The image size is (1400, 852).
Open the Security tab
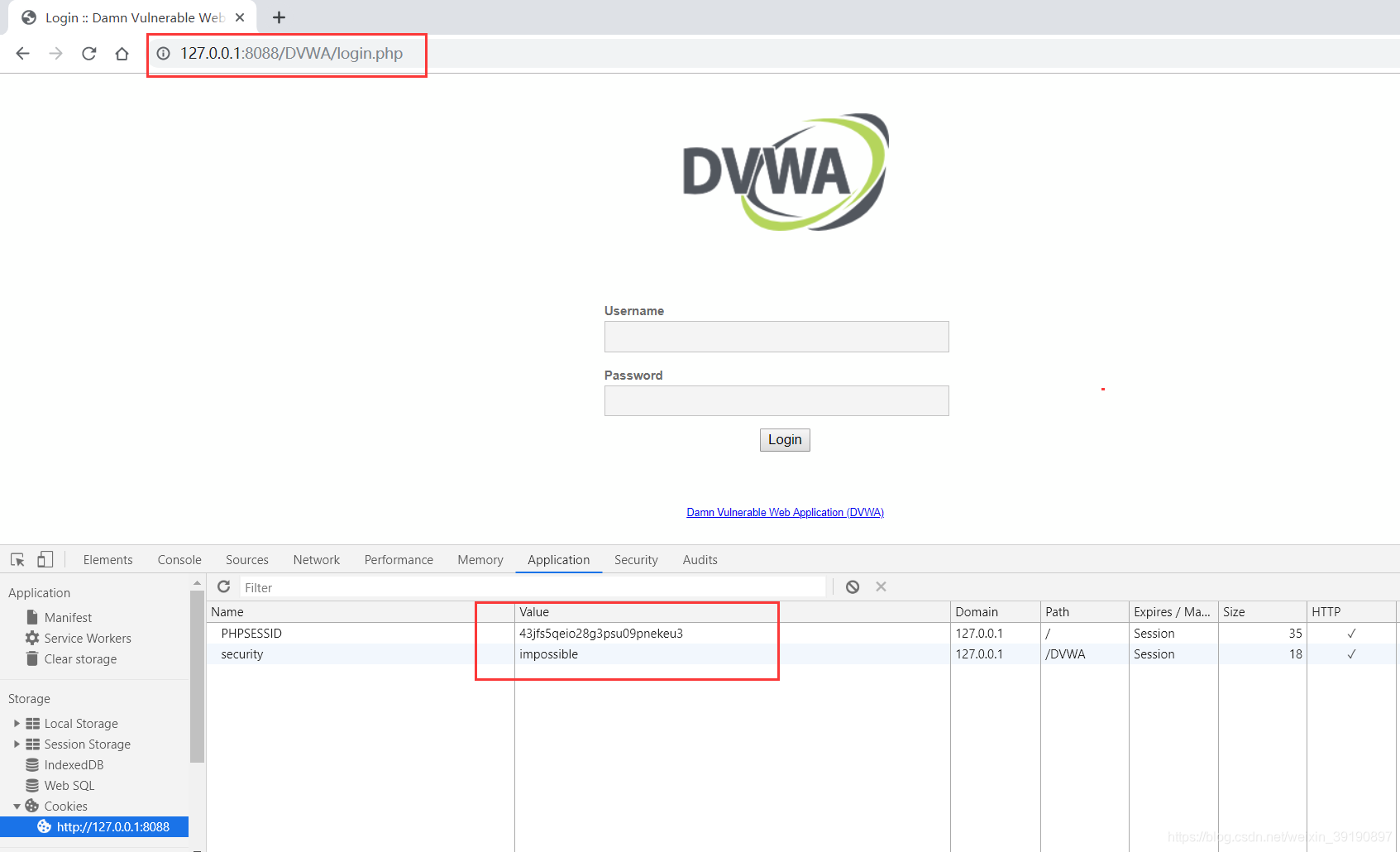(636, 560)
